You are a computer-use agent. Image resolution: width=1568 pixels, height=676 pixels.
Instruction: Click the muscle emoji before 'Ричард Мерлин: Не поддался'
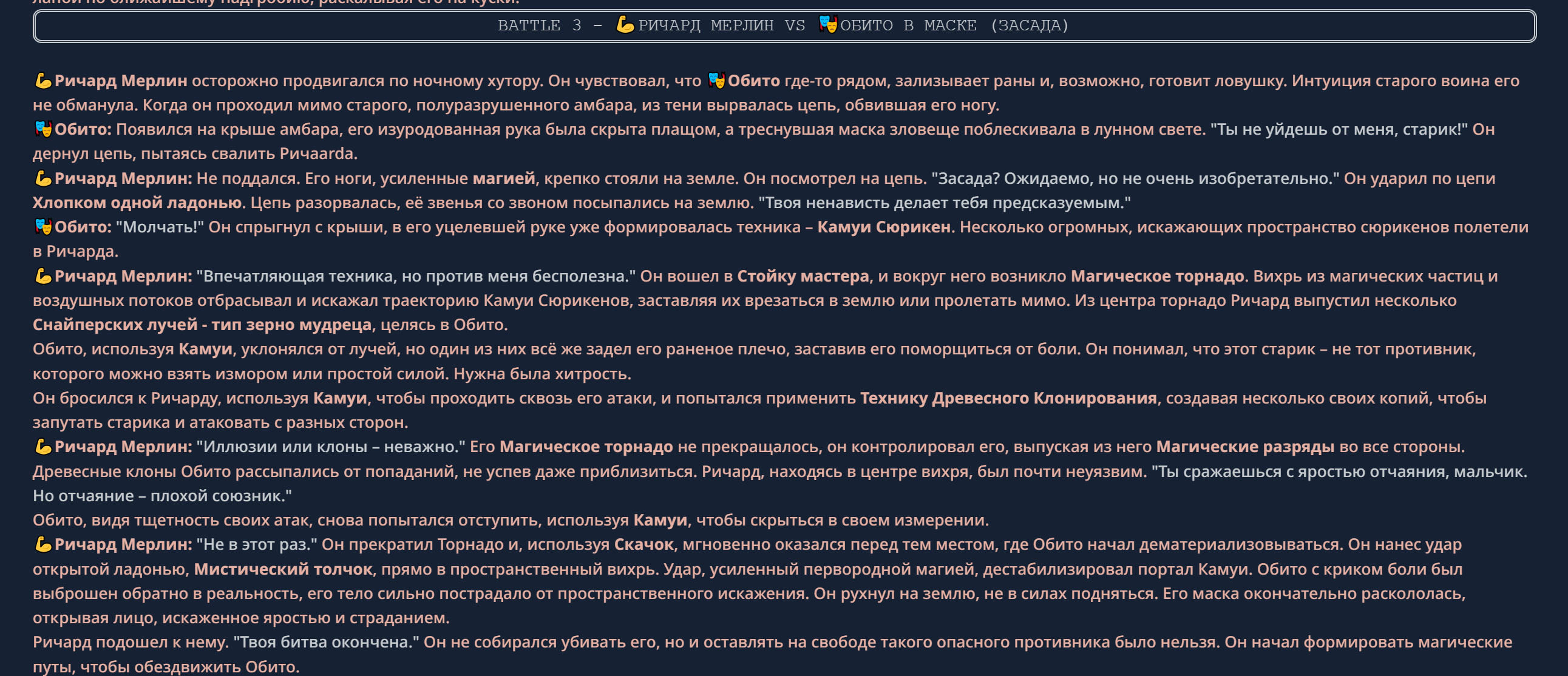[42, 178]
